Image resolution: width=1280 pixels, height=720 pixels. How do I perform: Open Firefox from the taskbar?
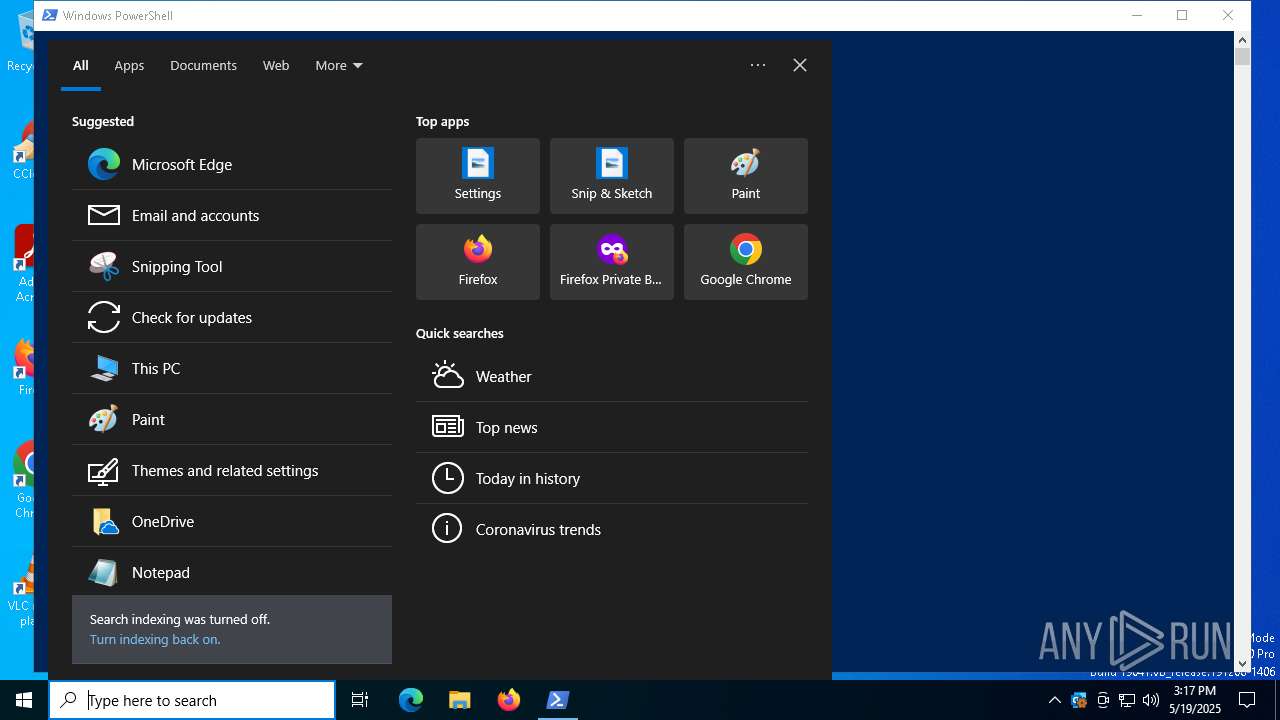tap(509, 700)
